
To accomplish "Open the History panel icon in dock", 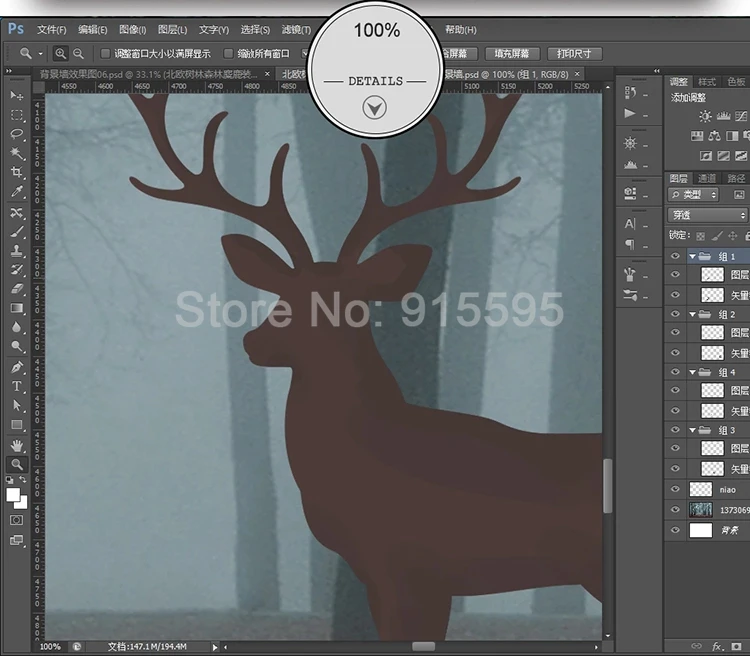I will [630, 92].
